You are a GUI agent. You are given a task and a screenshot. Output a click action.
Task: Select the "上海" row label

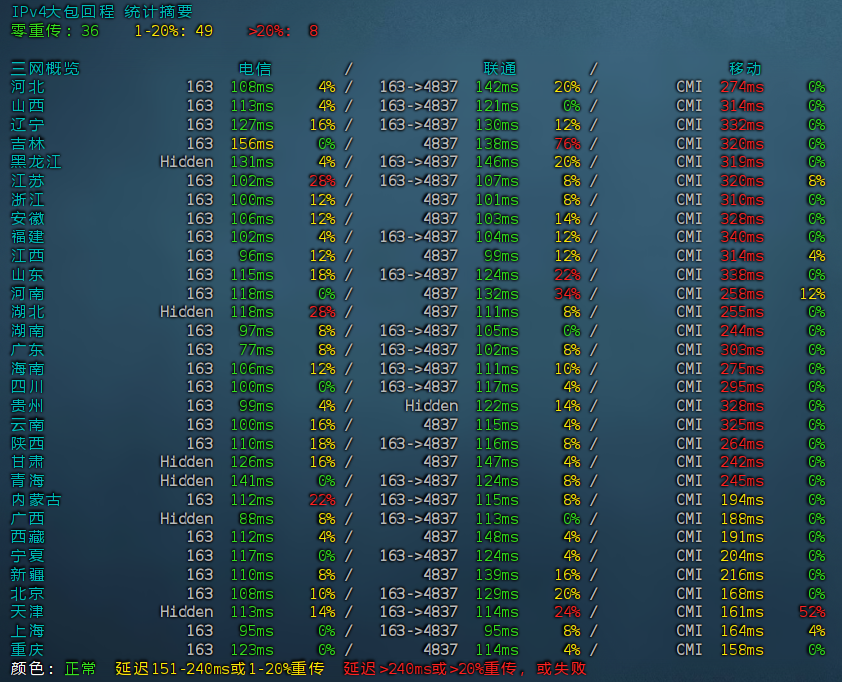(x=28, y=630)
